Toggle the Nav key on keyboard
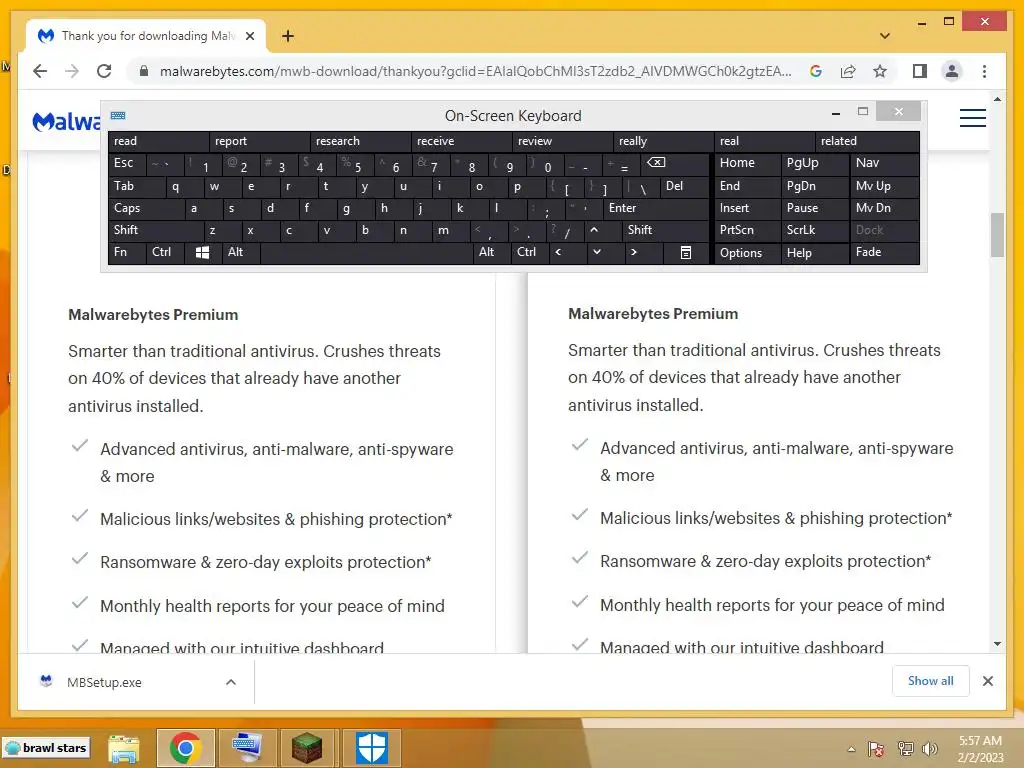 [x=884, y=163]
